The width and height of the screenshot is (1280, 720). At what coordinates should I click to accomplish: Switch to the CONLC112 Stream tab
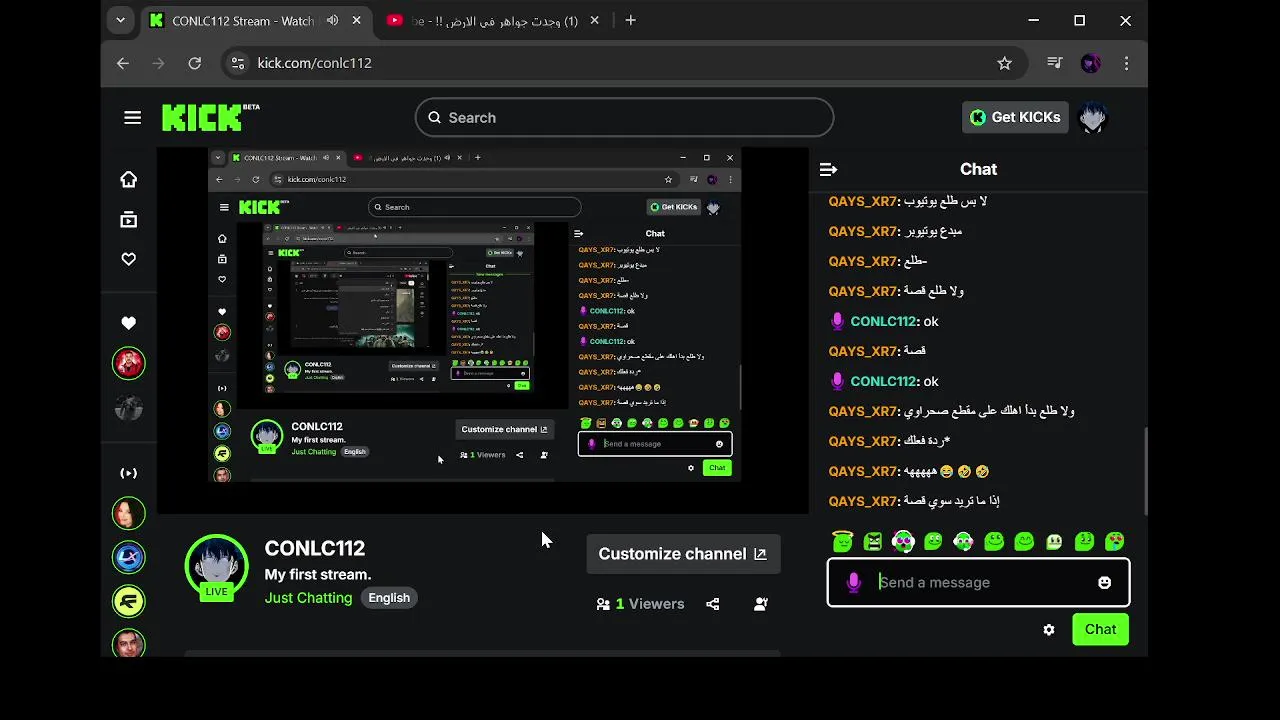[243, 20]
